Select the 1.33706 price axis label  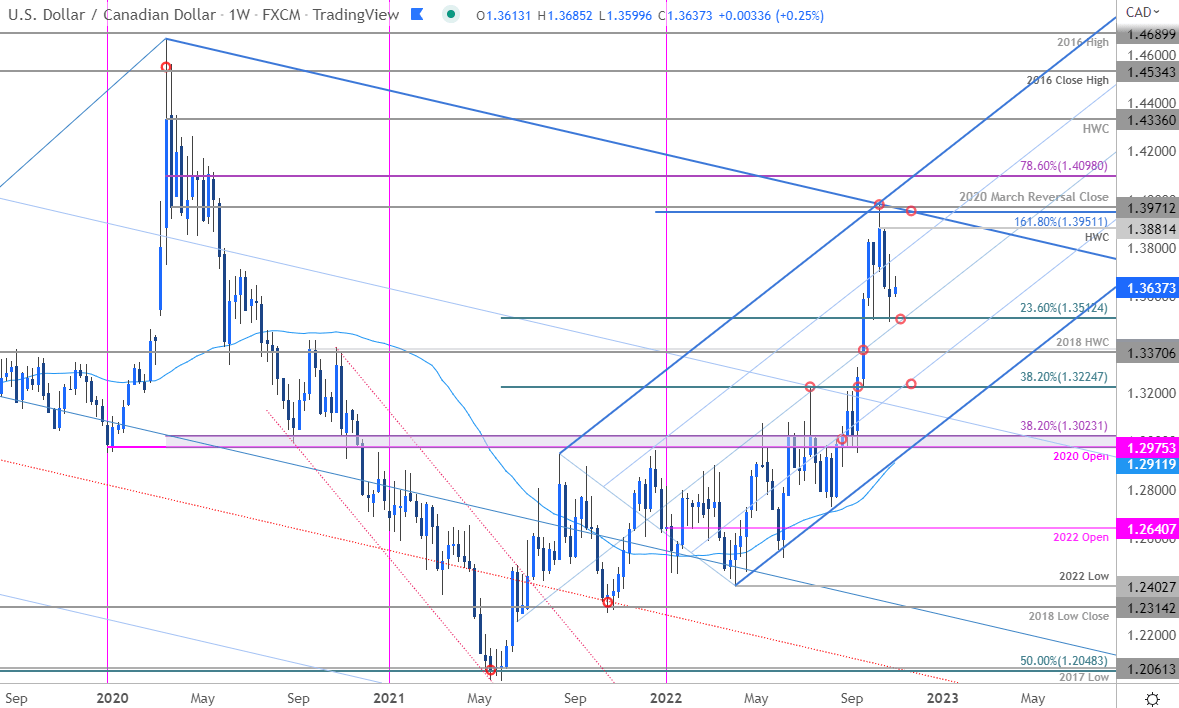pos(1147,351)
